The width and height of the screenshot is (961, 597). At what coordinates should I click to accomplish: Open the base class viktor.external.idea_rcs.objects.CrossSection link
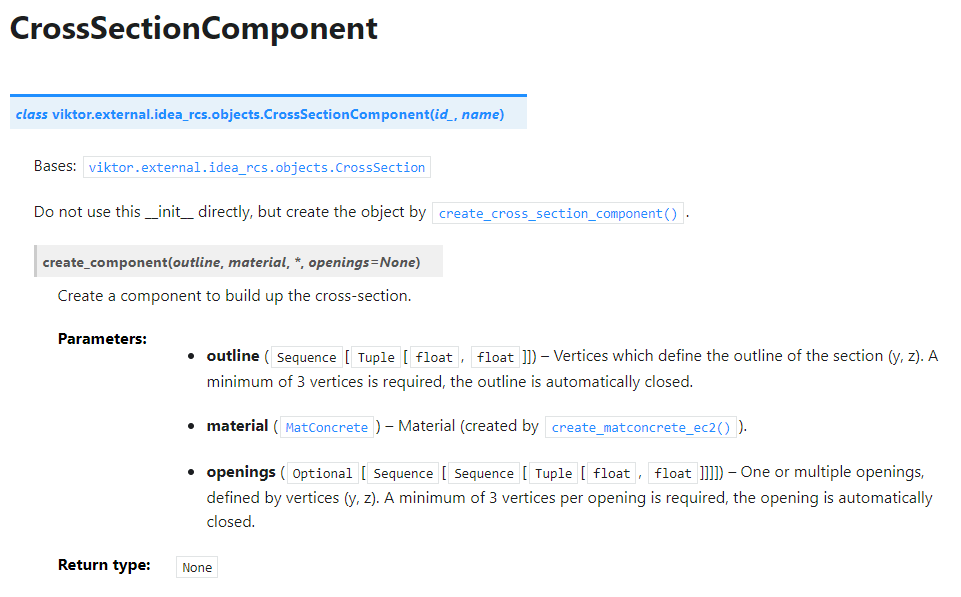point(257,167)
